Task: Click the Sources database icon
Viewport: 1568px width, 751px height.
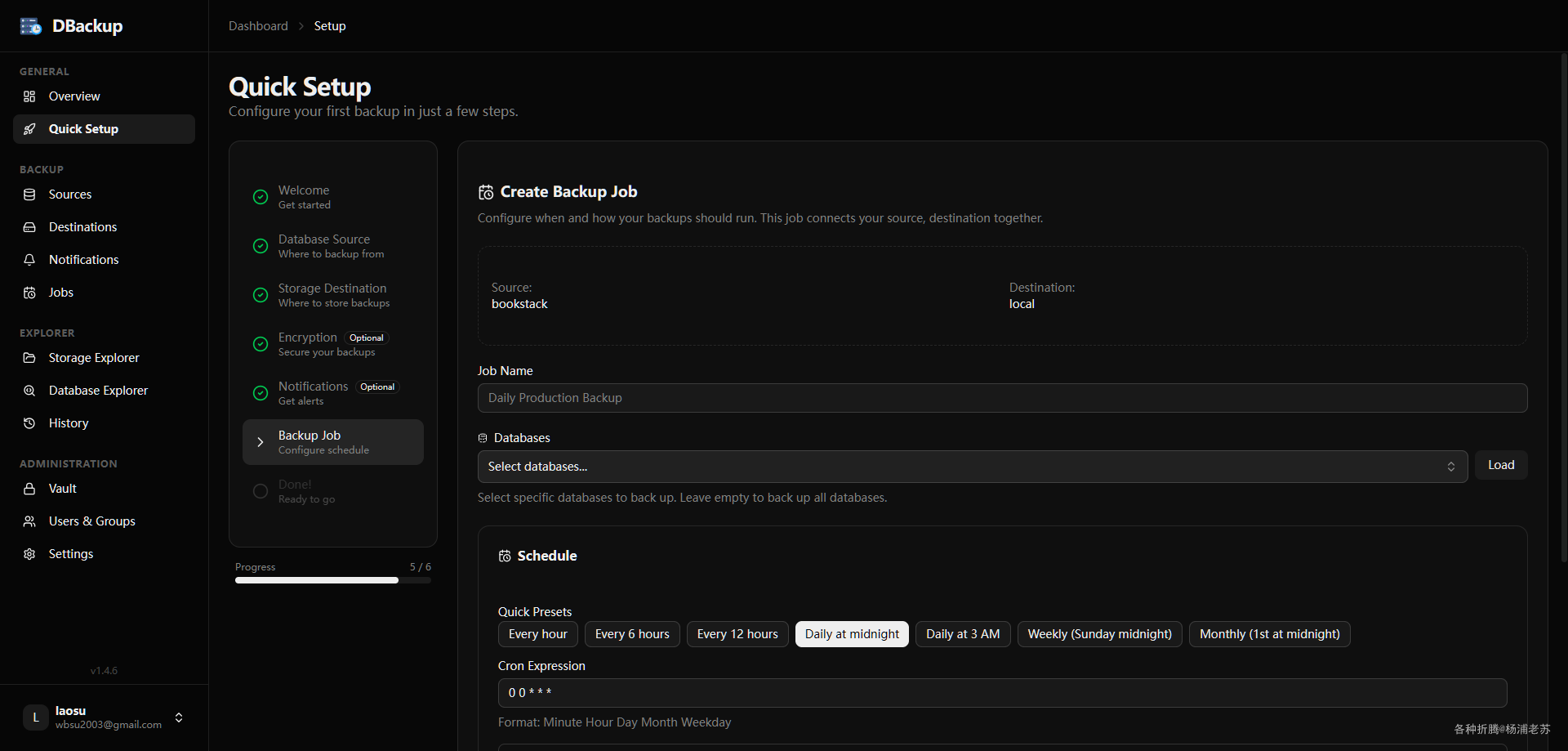Action: tap(29, 194)
